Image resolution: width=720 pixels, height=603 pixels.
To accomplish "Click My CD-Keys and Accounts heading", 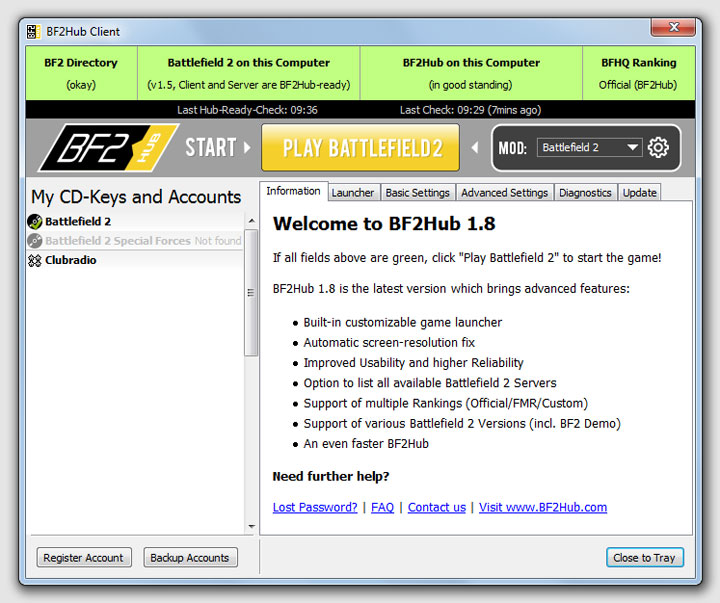I will pyautogui.click(x=136, y=197).
